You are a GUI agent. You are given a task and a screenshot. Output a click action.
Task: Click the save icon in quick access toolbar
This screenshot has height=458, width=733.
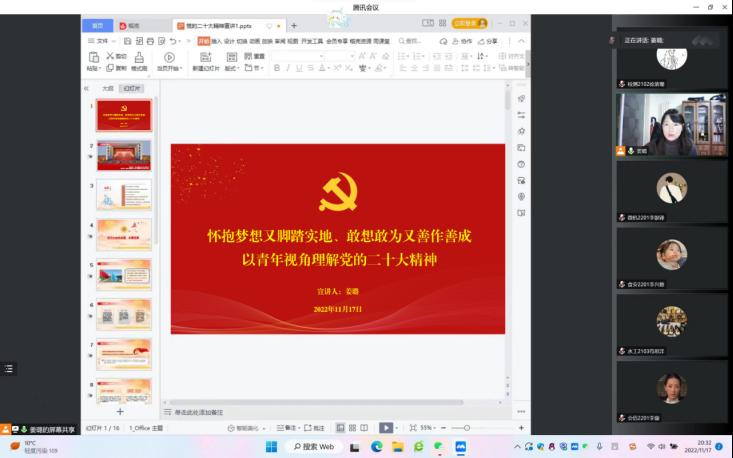(x=128, y=41)
